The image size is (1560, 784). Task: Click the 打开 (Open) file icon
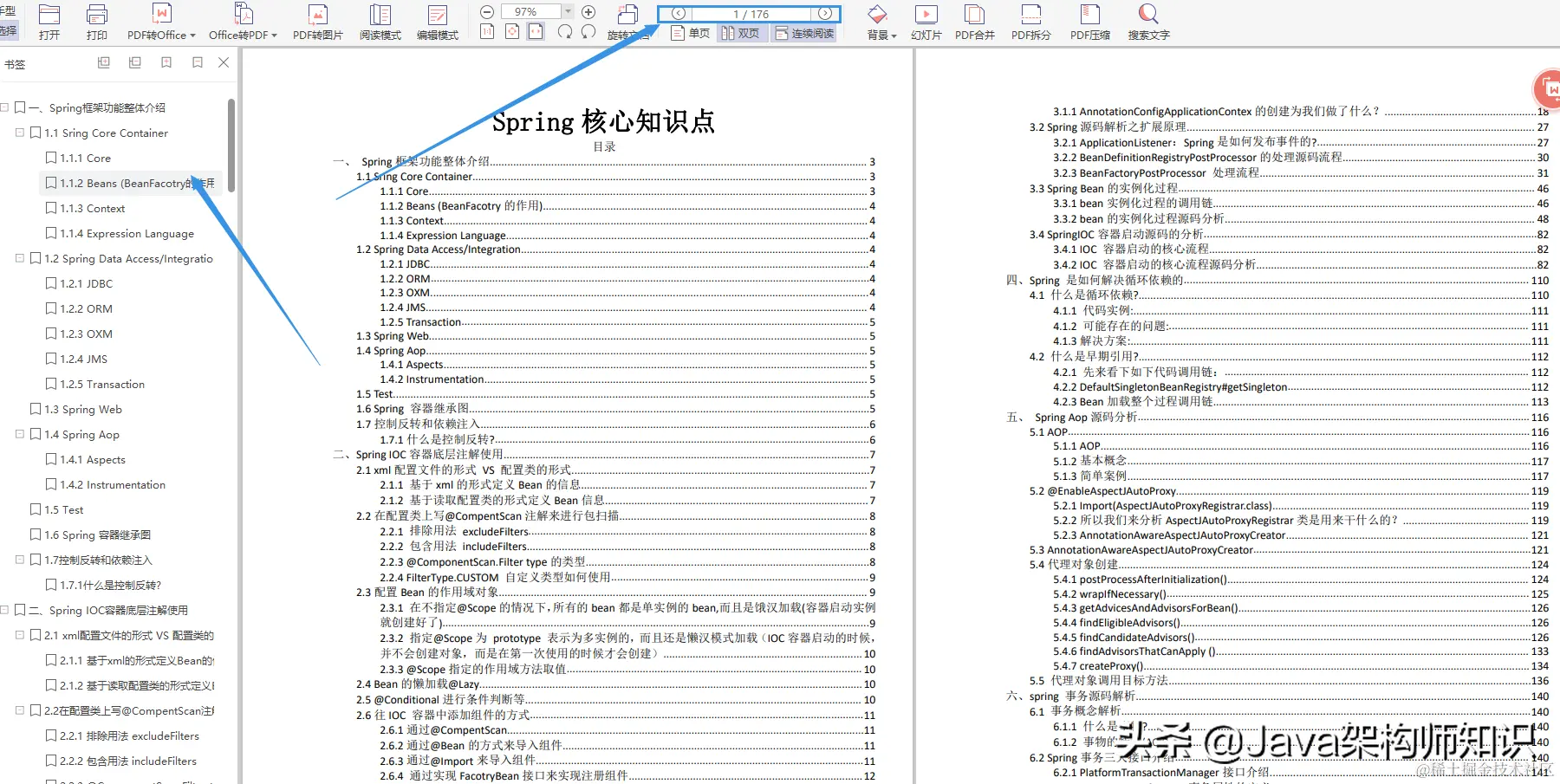coord(49,15)
